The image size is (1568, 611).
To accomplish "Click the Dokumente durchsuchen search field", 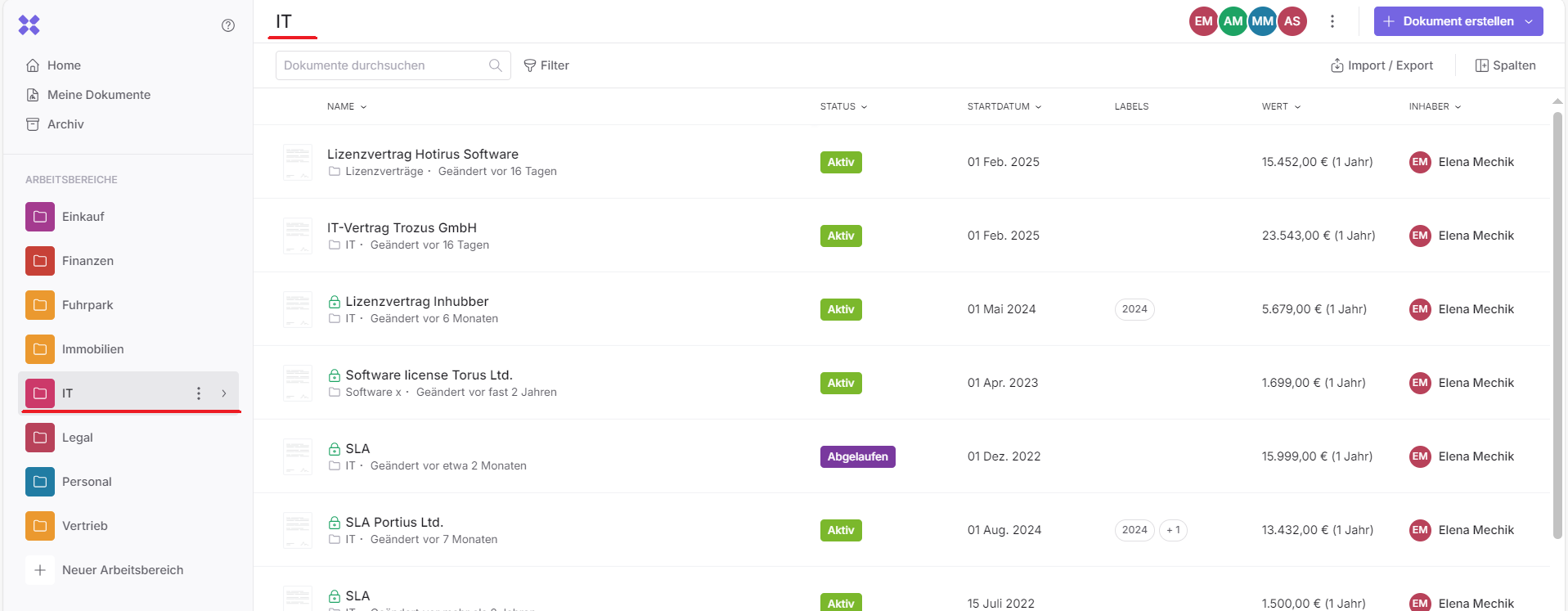I will 383,65.
